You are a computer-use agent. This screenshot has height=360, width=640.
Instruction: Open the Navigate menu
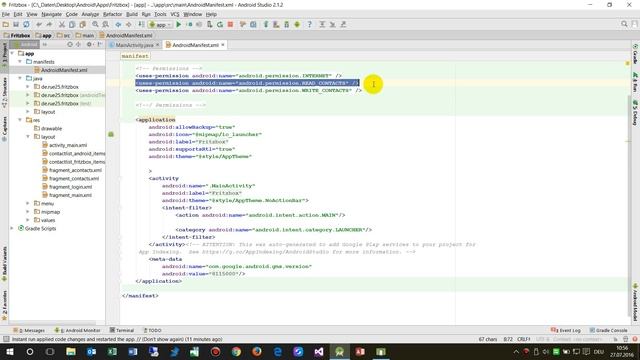coord(51,14)
